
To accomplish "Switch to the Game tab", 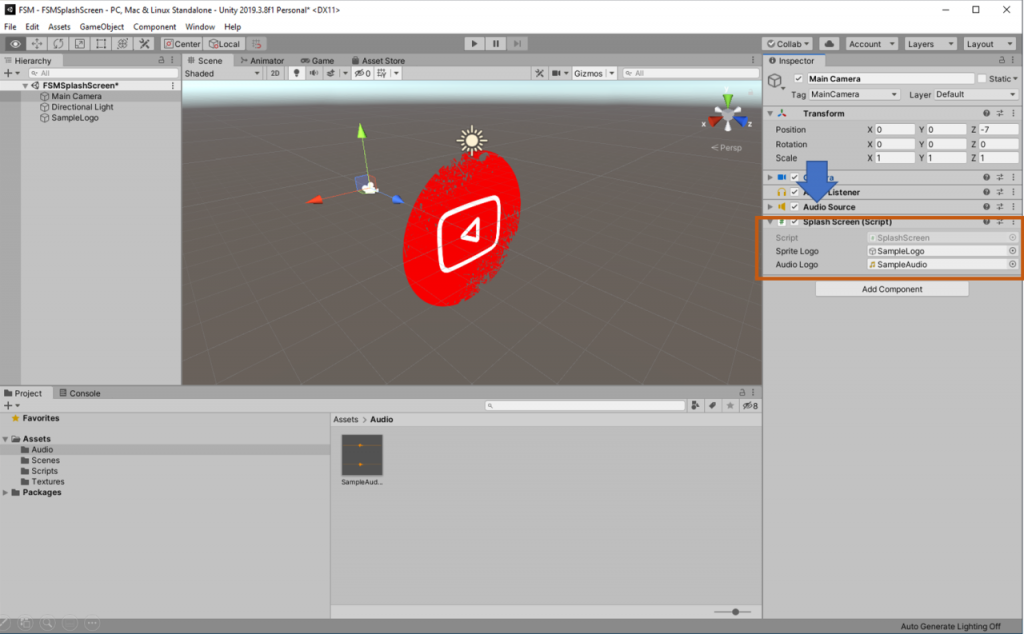I will click(x=317, y=60).
